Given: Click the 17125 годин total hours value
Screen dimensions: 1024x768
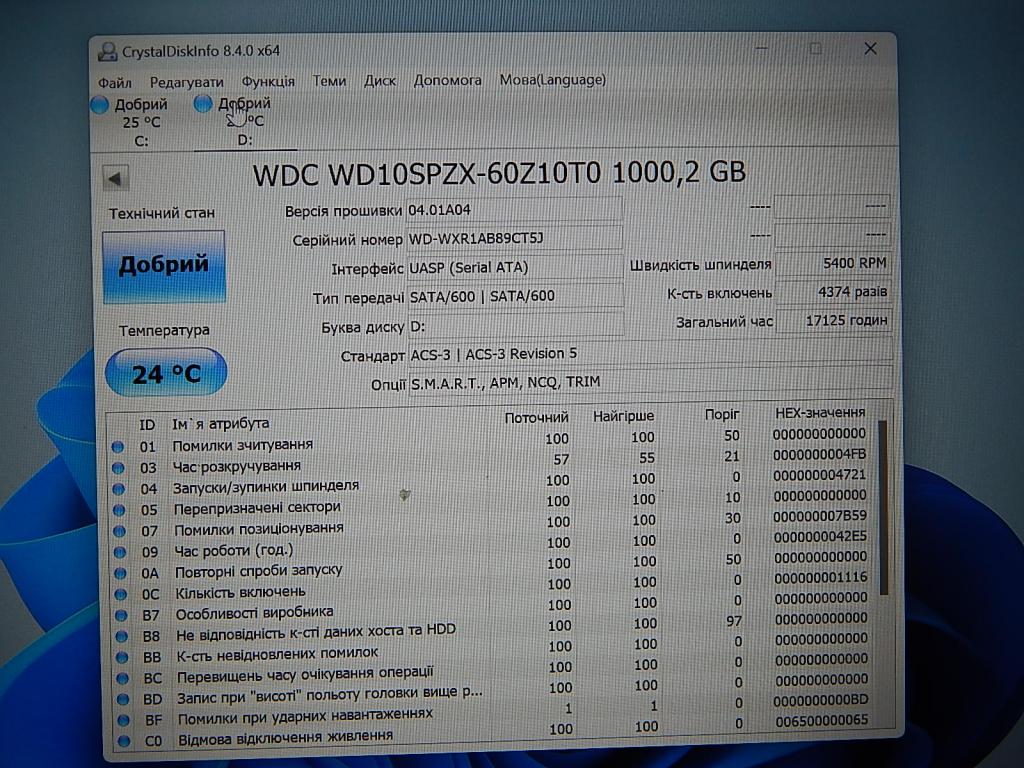Looking at the screenshot, I should [x=834, y=321].
